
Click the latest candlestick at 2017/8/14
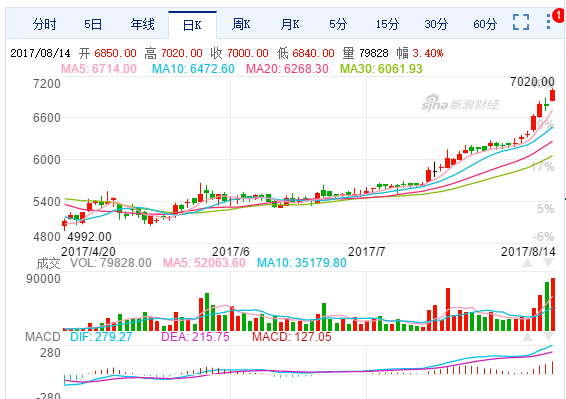point(552,95)
